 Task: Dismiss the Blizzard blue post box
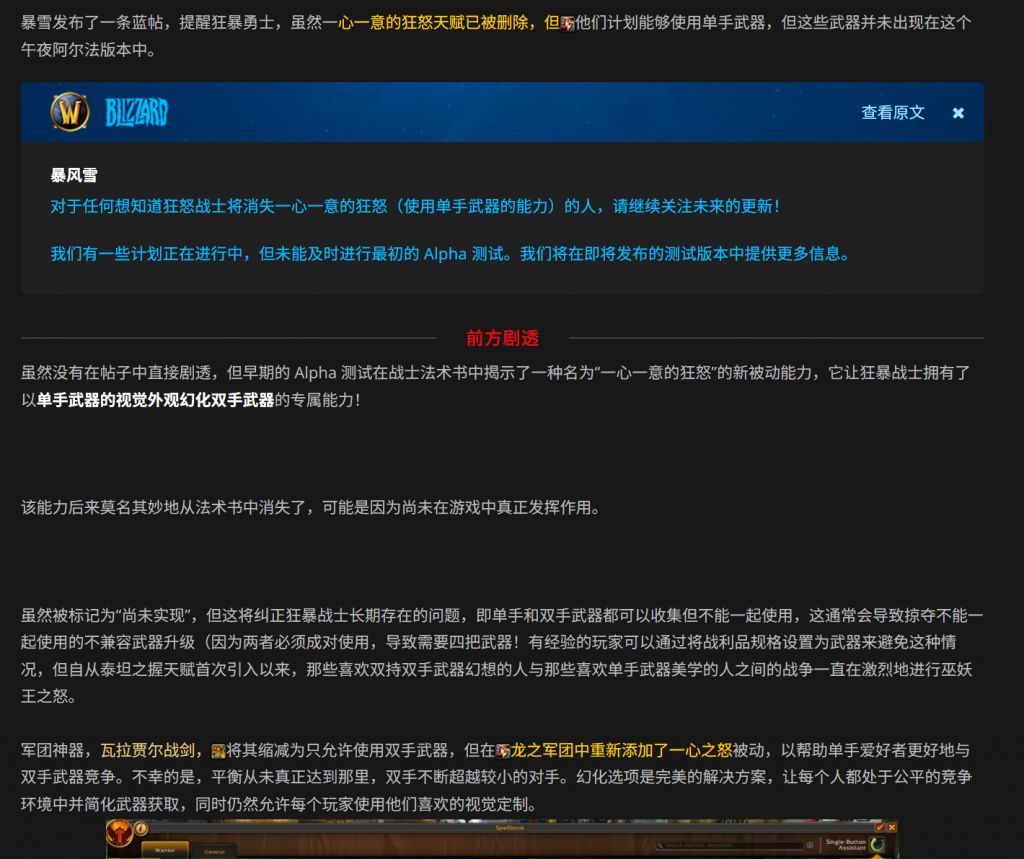pos(958,113)
